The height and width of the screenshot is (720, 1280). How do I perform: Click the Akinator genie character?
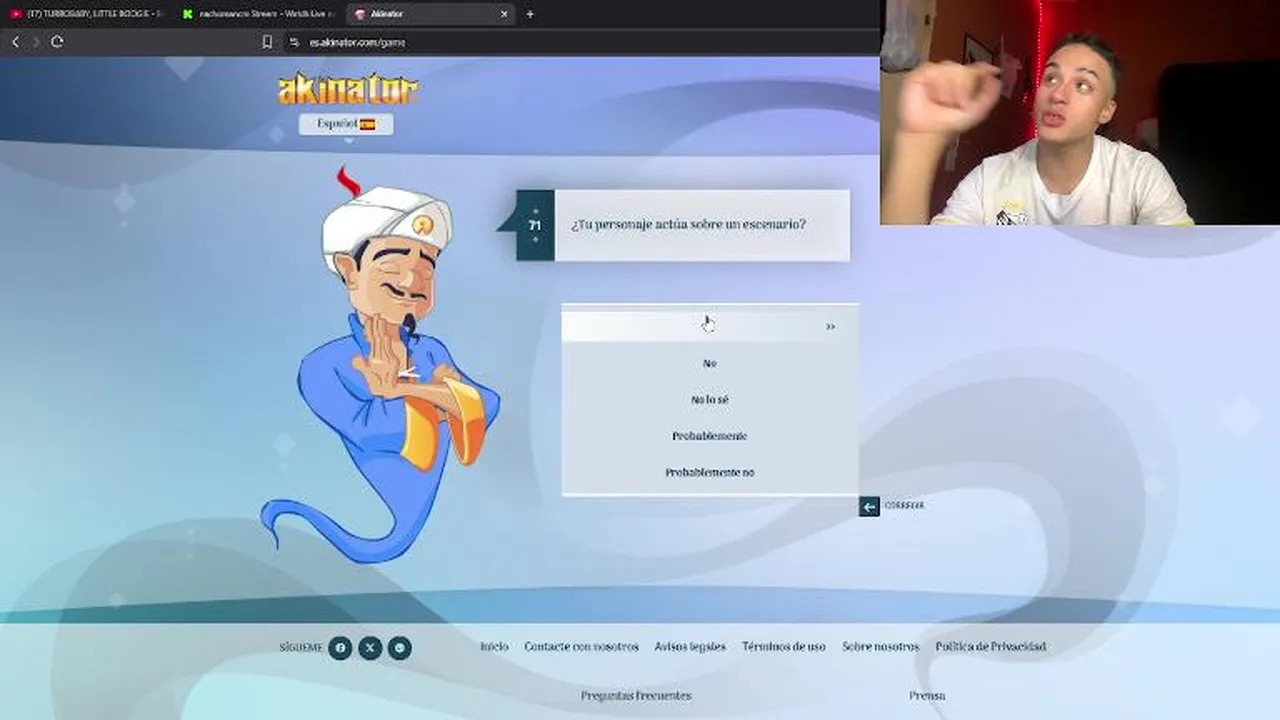click(380, 365)
